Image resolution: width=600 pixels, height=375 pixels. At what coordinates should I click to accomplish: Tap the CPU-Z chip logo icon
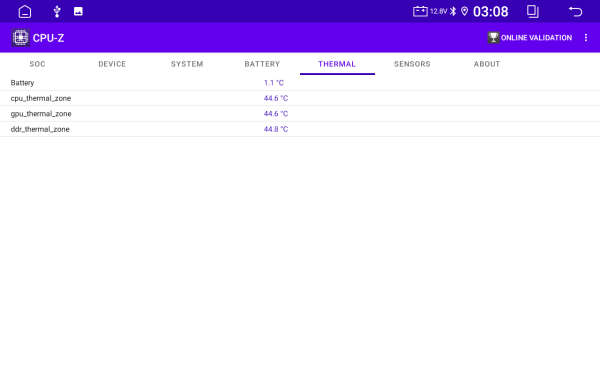[x=20, y=38]
